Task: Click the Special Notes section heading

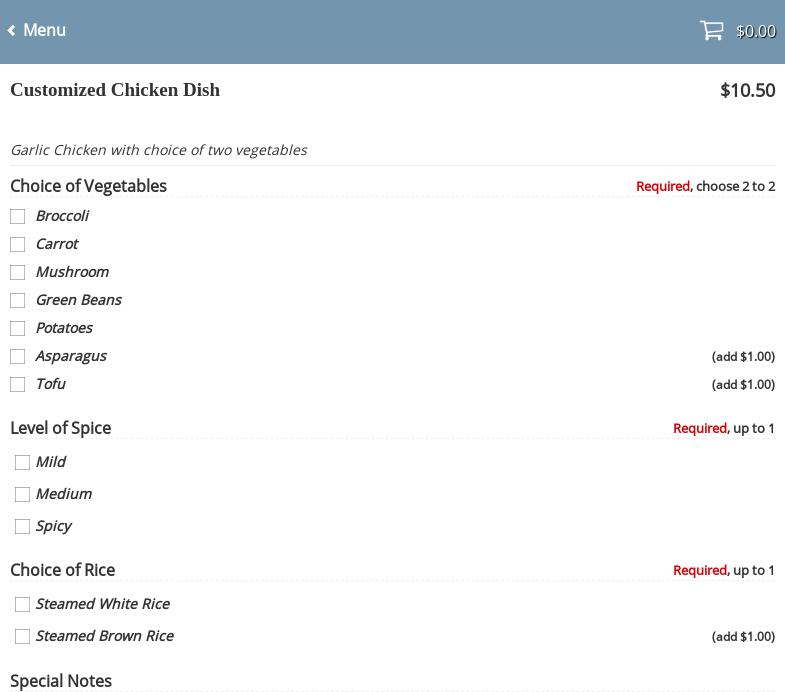Action: [61, 681]
